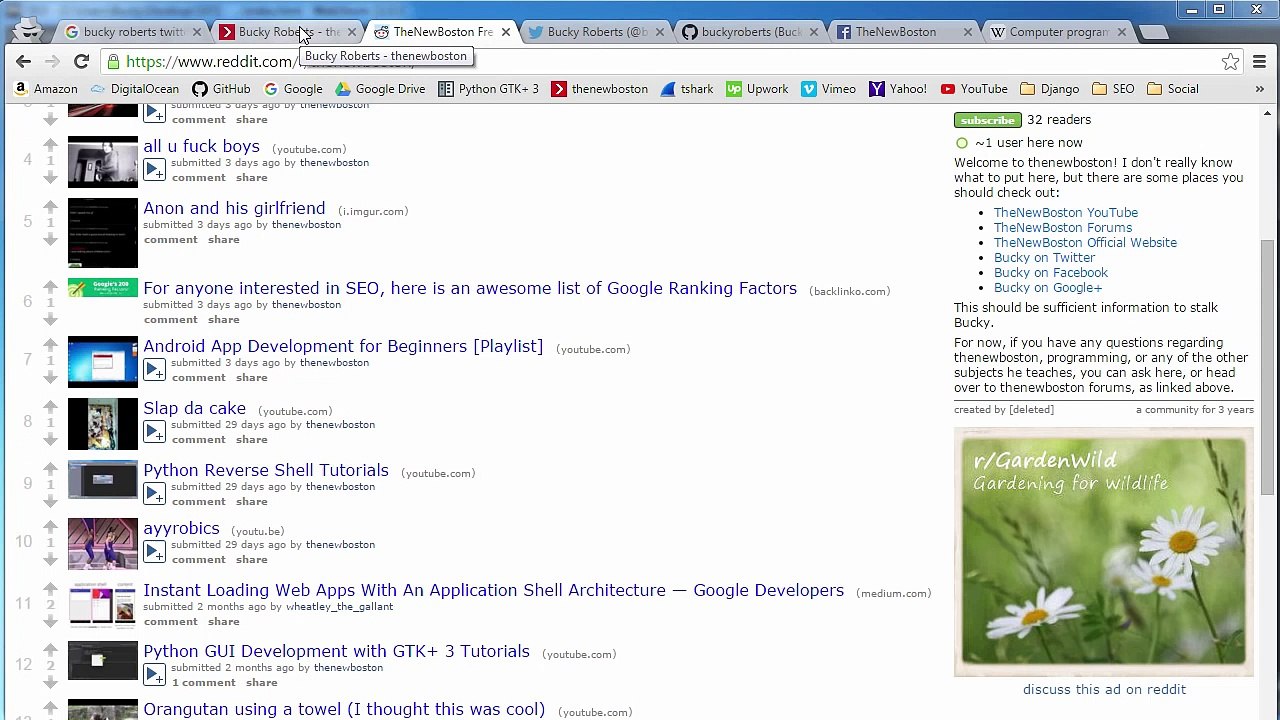This screenshot has height=720, width=1280.
Task: Open the GitHub bookmark
Action: [221, 89]
